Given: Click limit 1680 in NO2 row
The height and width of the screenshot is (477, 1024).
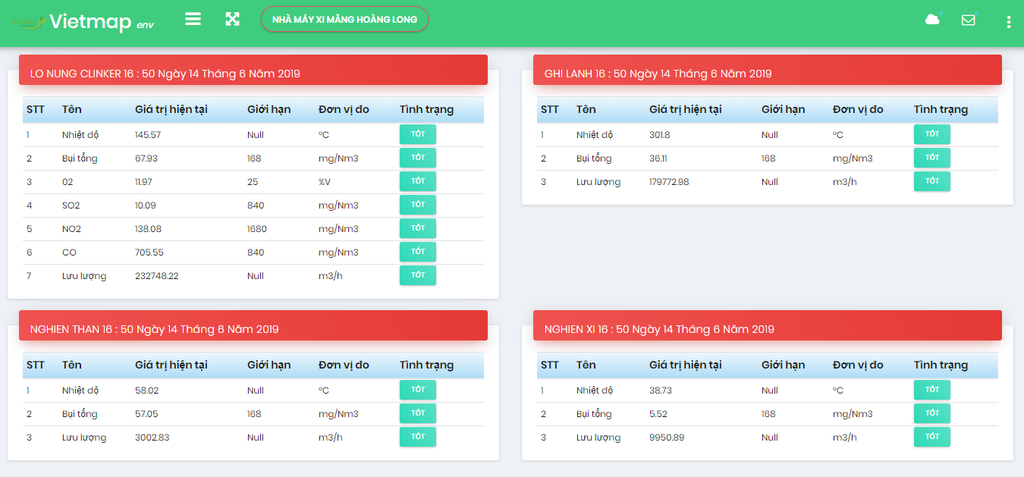Looking at the screenshot, I should [x=257, y=229].
